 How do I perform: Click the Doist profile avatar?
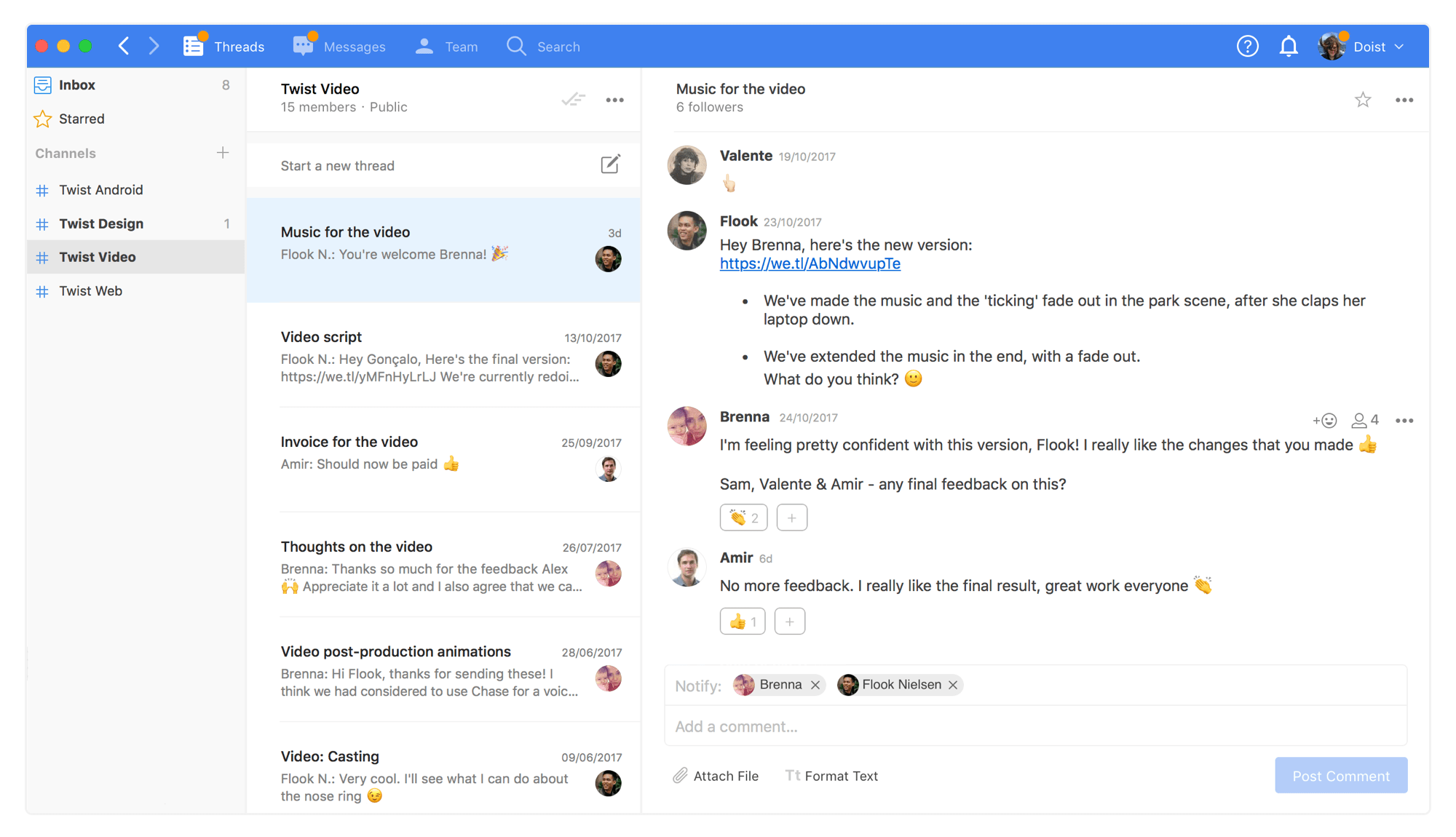coord(1332,47)
